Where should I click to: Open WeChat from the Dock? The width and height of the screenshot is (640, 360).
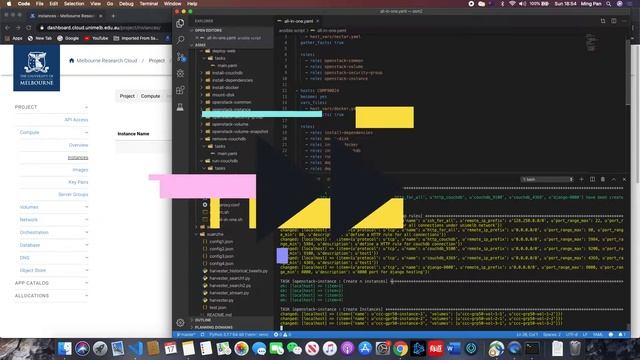click(x=294, y=349)
